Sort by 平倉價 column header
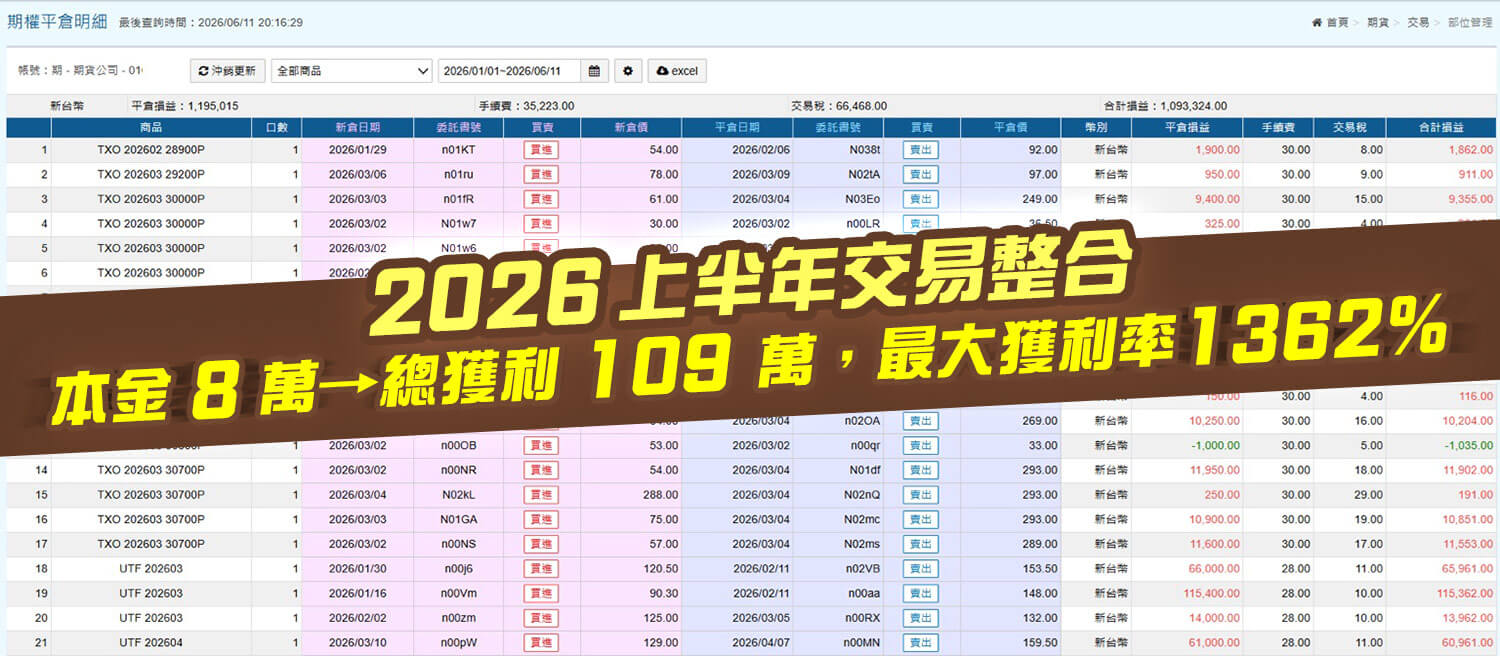The width and height of the screenshot is (1500, 656). (x=1010, y=128)
